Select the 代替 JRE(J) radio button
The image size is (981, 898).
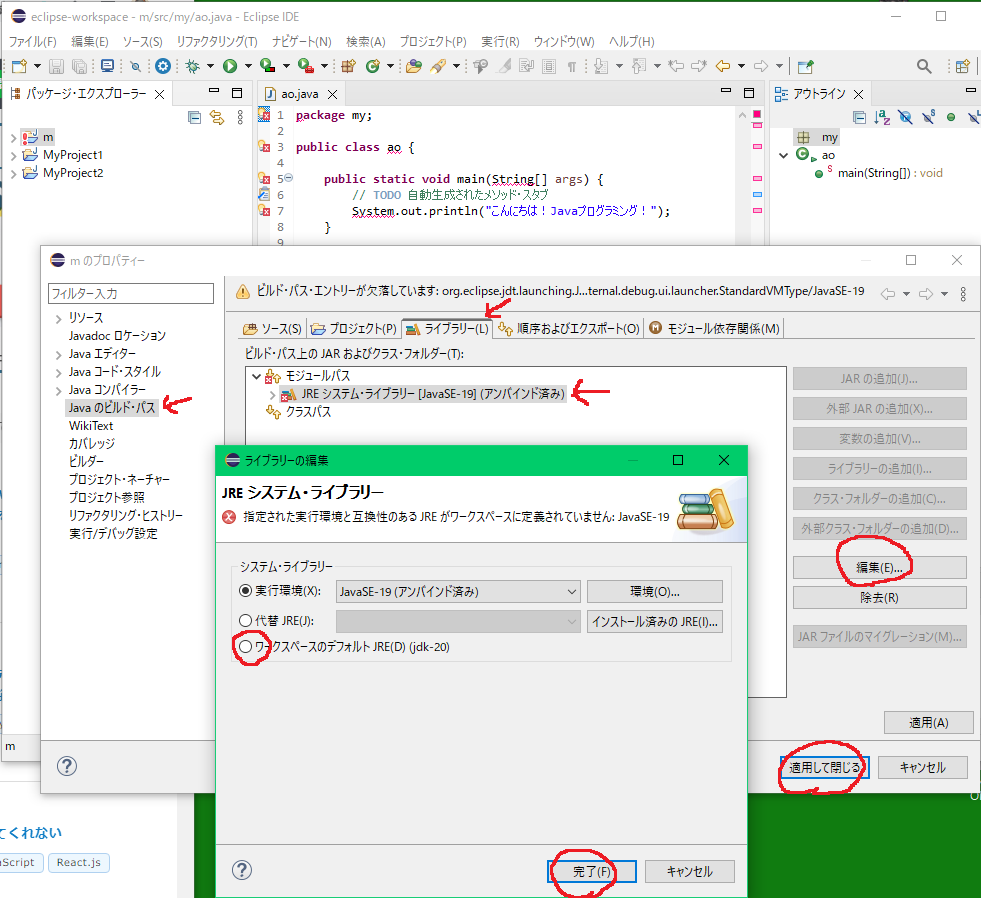(246, 621)
